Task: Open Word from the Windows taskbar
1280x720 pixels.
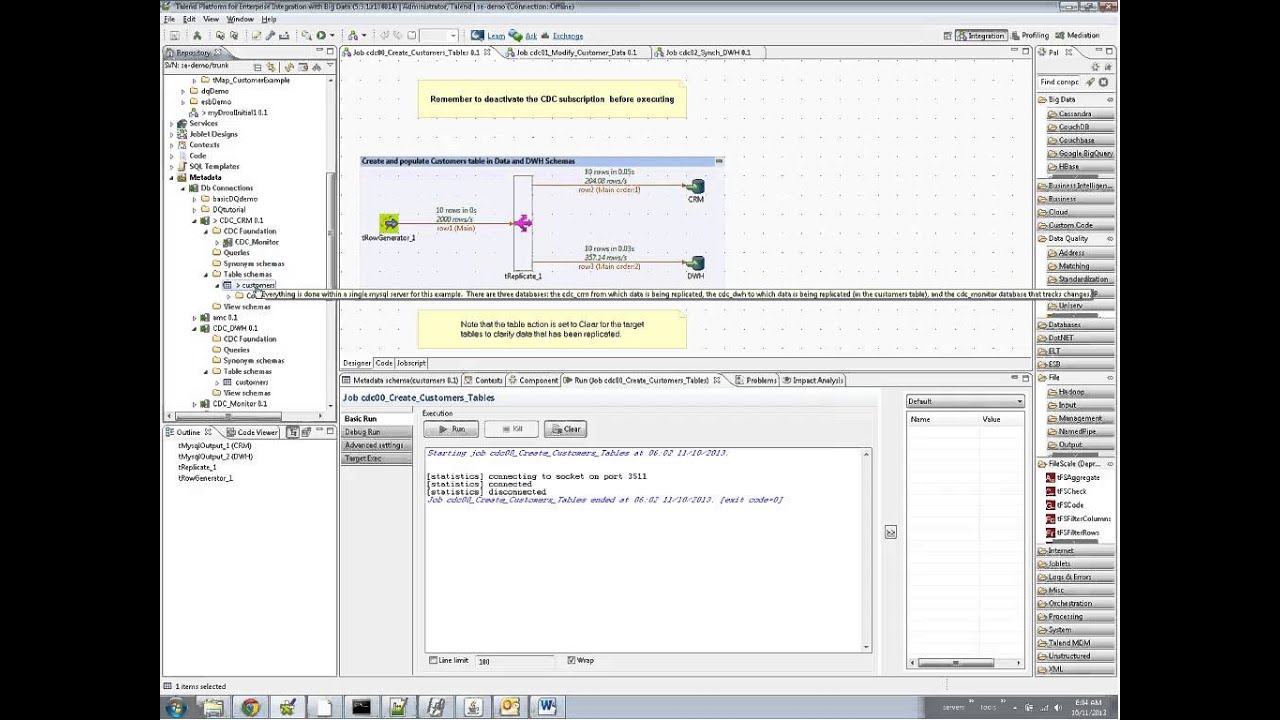Action: 546,707
